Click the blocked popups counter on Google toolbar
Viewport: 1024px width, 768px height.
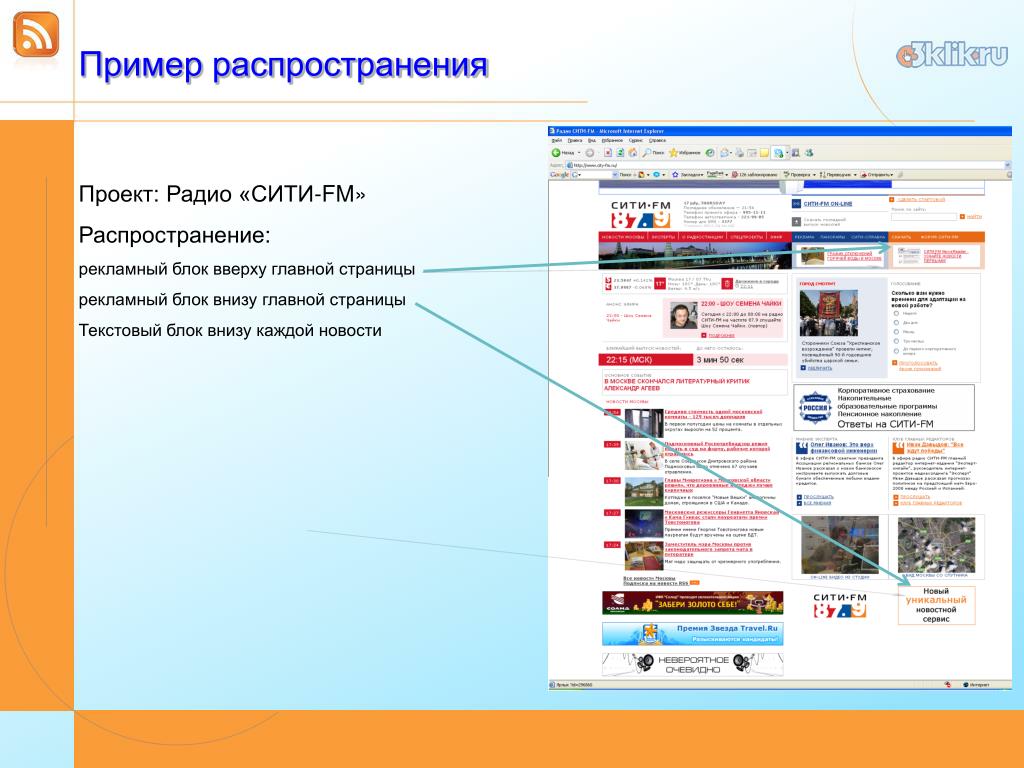(754, 175)
